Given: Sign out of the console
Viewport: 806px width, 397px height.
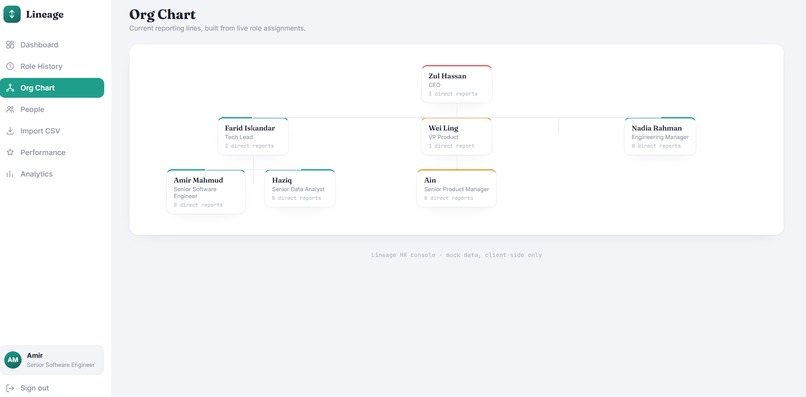Looking at the screenshot, I should (52, 388).
